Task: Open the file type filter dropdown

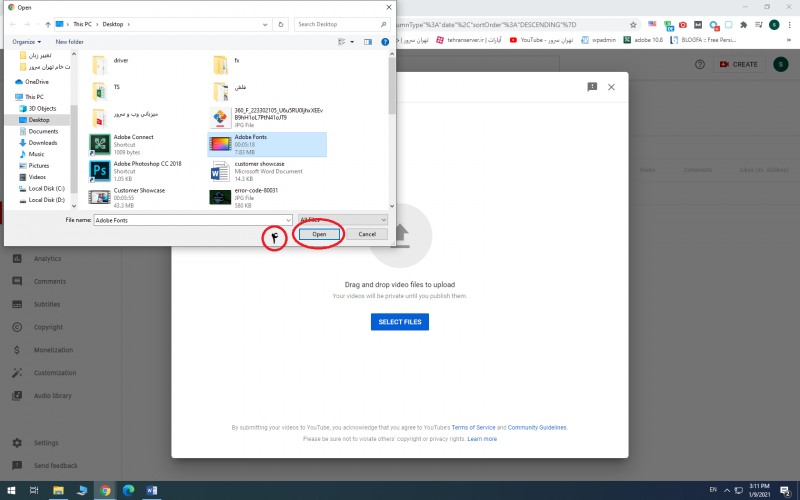Action: (x=342, y=219)
